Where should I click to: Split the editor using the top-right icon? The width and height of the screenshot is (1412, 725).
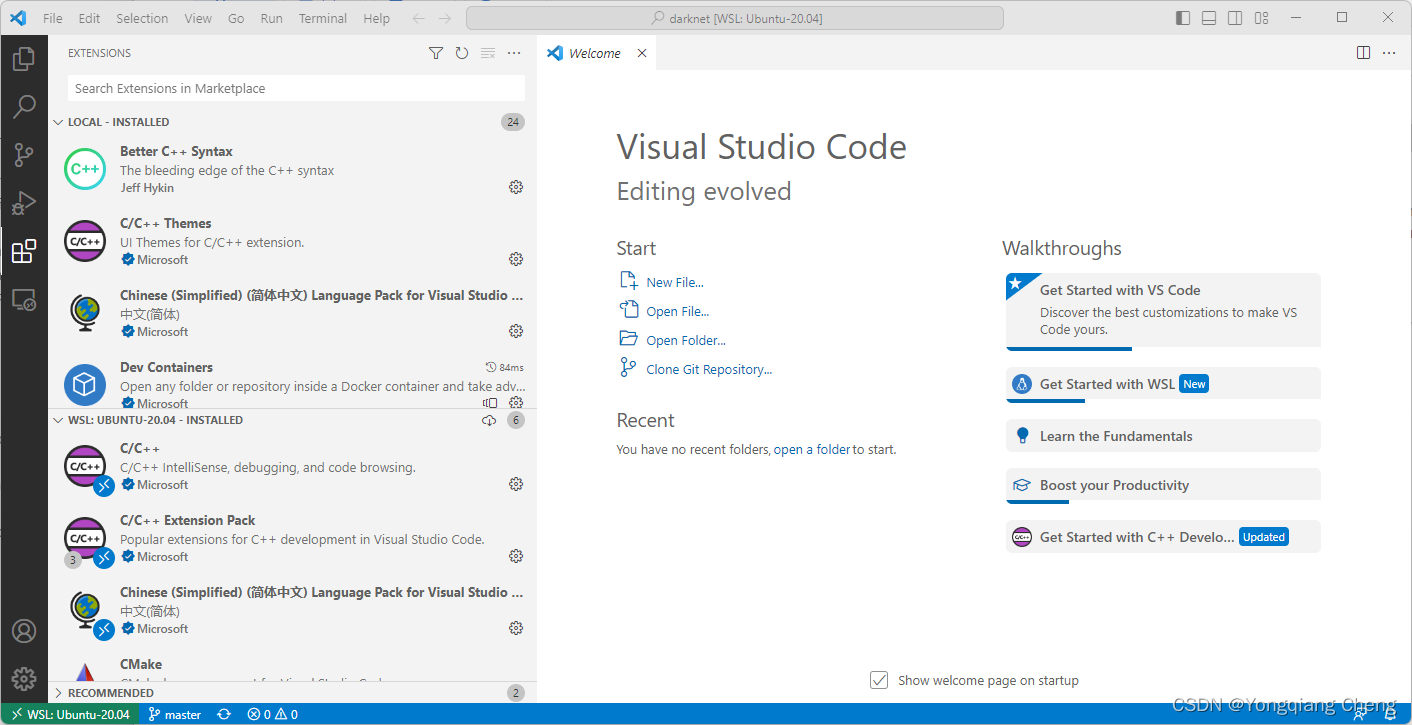pos(1363,52)
